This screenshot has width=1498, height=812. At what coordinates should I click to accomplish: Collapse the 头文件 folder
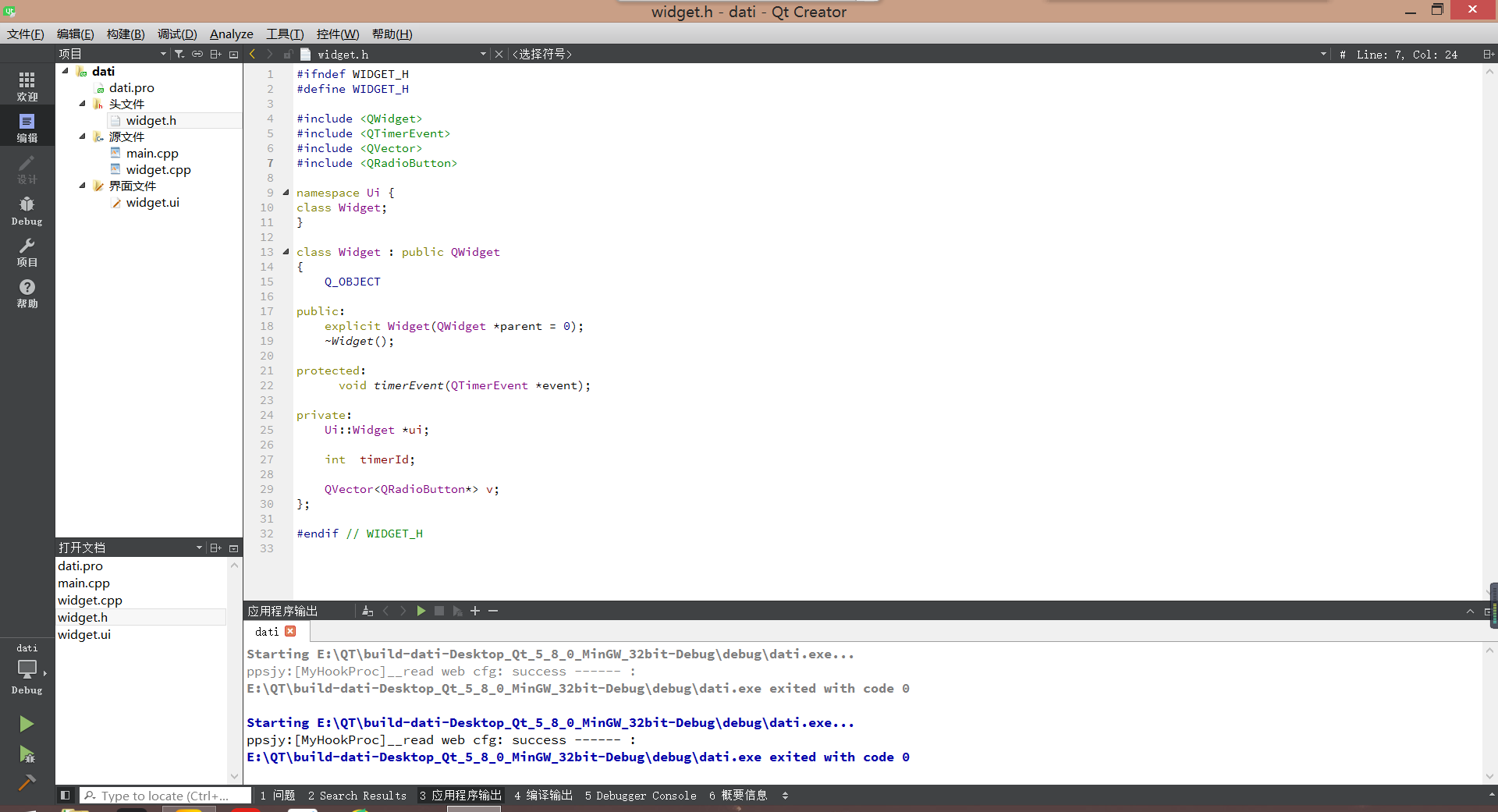pyautogui.click(x=83, y=104)
